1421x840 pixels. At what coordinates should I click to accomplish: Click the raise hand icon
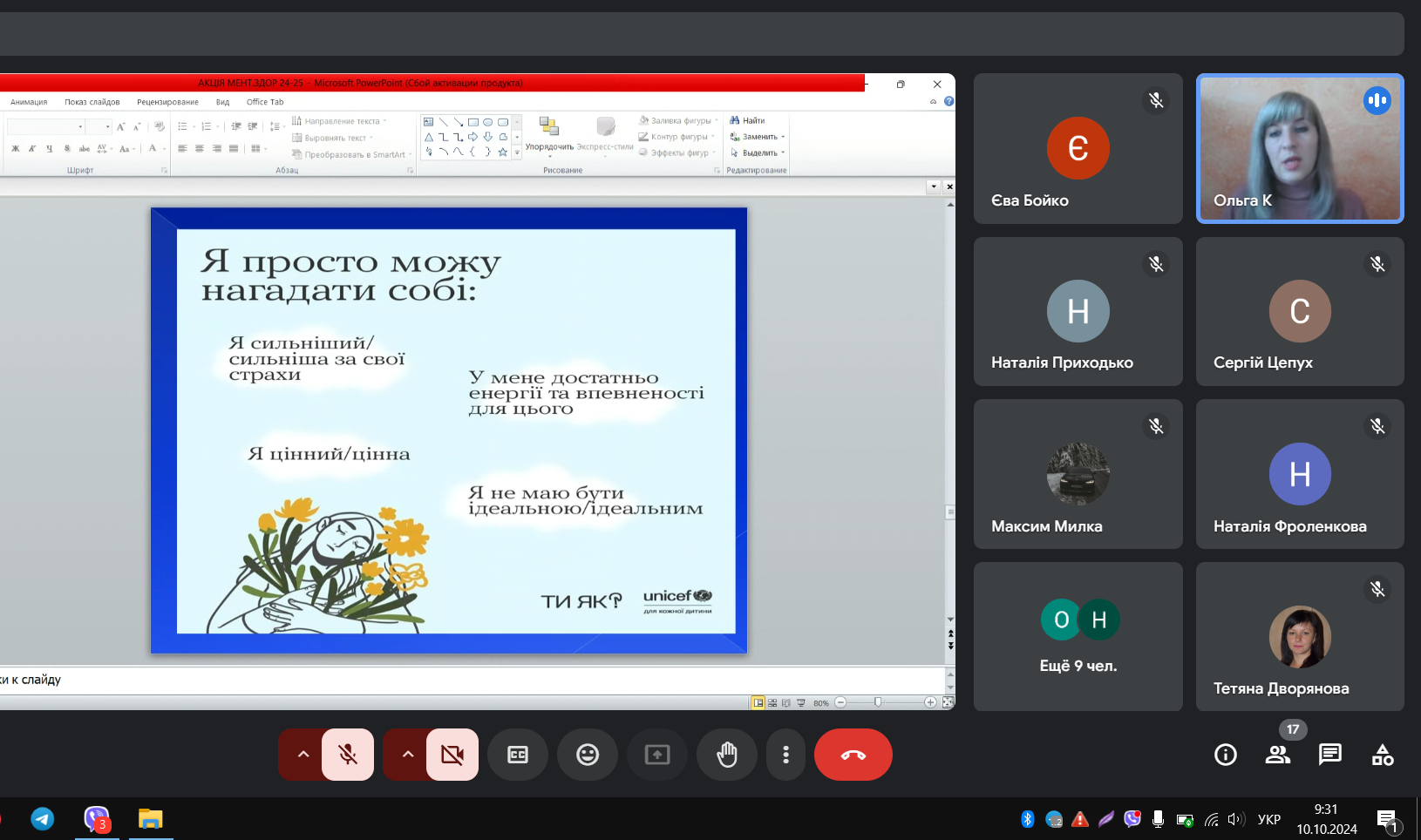click(x=726, y=755)
